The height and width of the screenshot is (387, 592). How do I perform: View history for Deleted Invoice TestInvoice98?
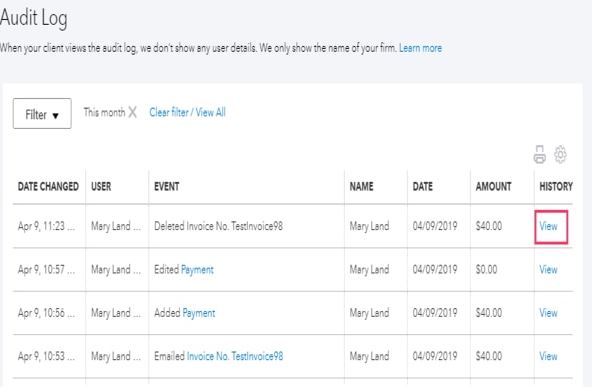point(548,226)
